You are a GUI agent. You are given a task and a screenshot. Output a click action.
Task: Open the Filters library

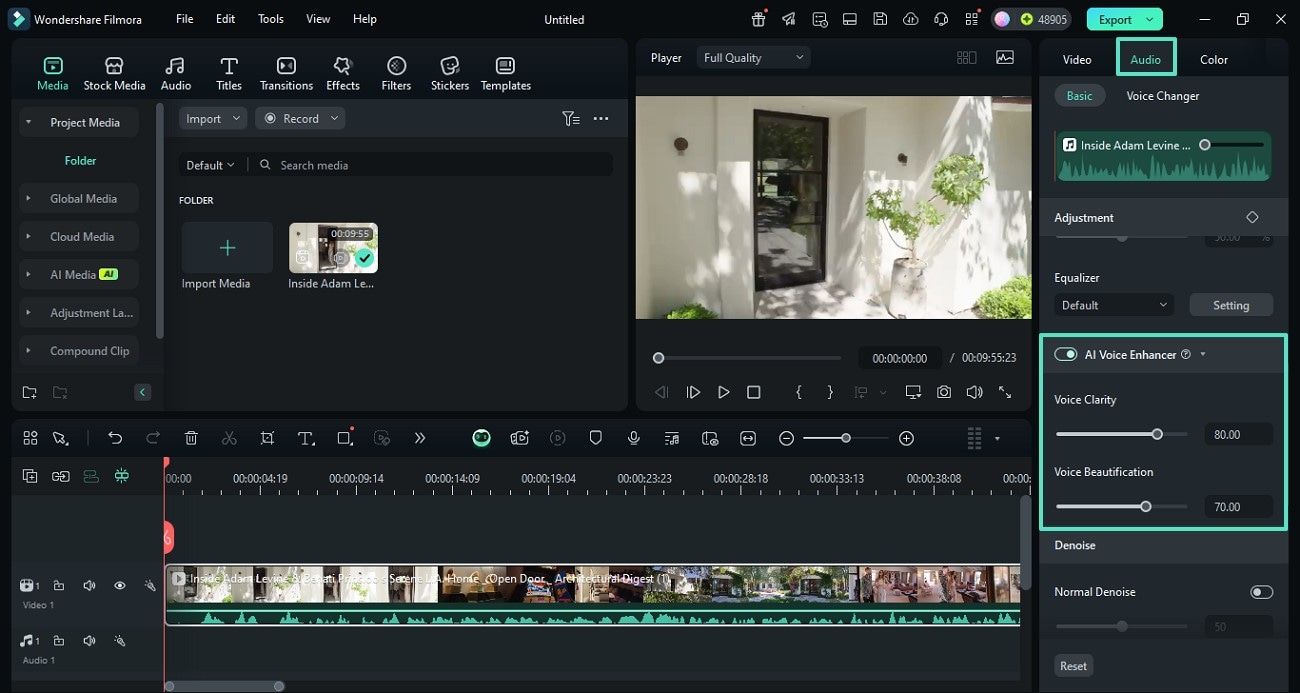396,74
